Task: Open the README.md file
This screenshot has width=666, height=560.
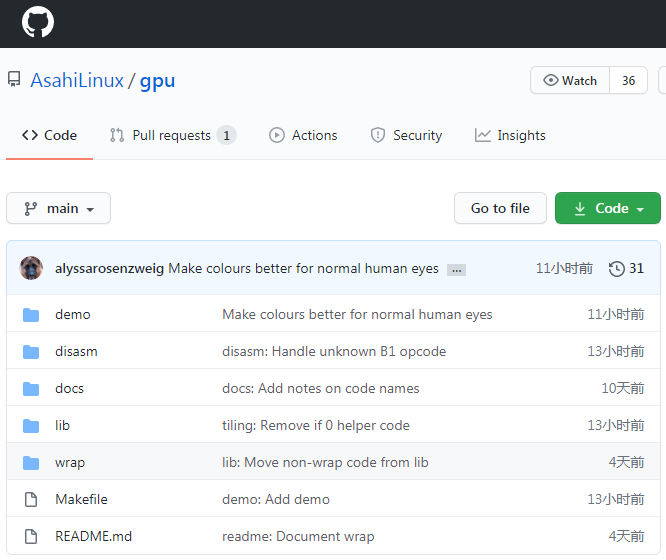Action: [x=93, y=536]
